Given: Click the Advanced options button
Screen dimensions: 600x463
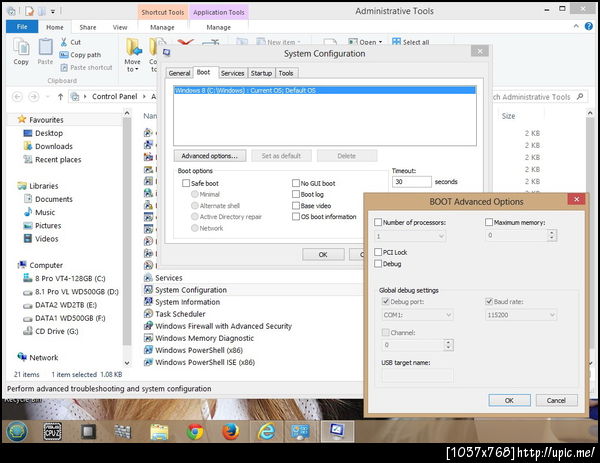Looking at the screenshot, I should [x=210, y=156].
